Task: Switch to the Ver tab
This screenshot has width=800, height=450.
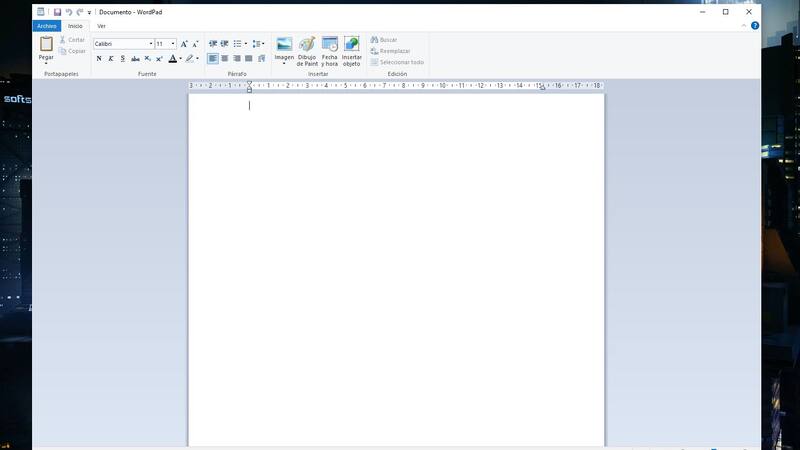Action: coord(101,26)
